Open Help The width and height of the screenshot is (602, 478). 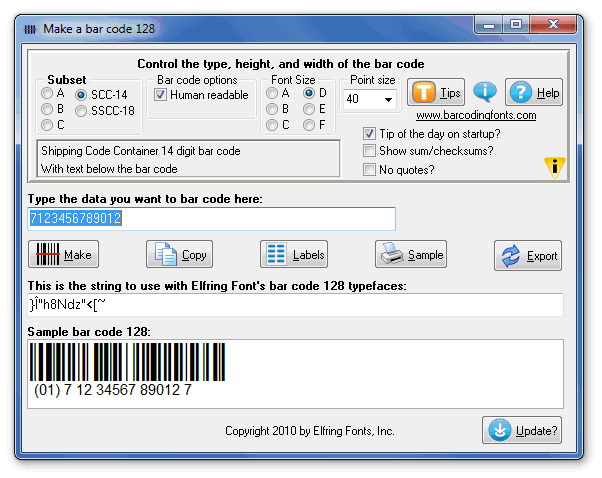tap(534, 92)
